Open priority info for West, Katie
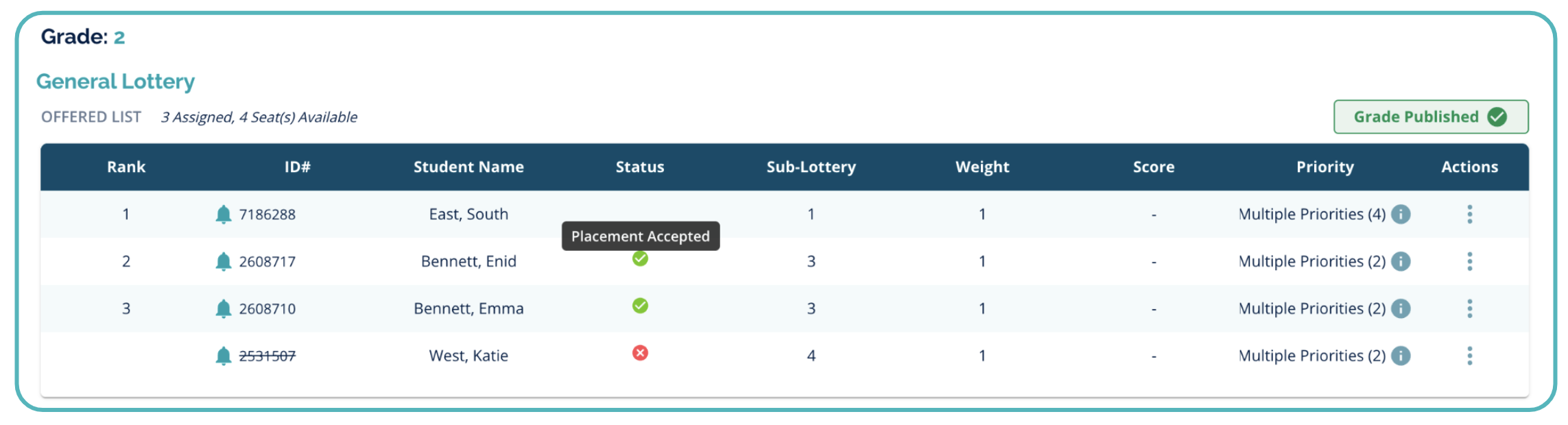The height and width of the screenshot is (425, 1568). point(1401,356)
